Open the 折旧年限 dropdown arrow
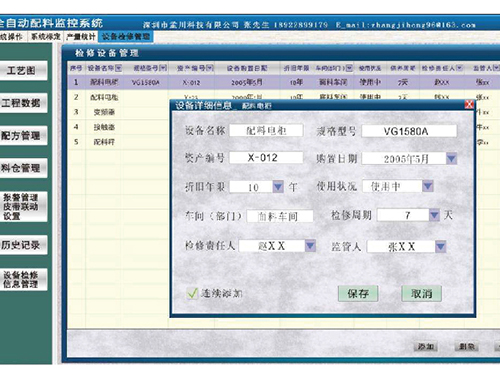Viewport: 500px width, 375px height. pos(278,186)
